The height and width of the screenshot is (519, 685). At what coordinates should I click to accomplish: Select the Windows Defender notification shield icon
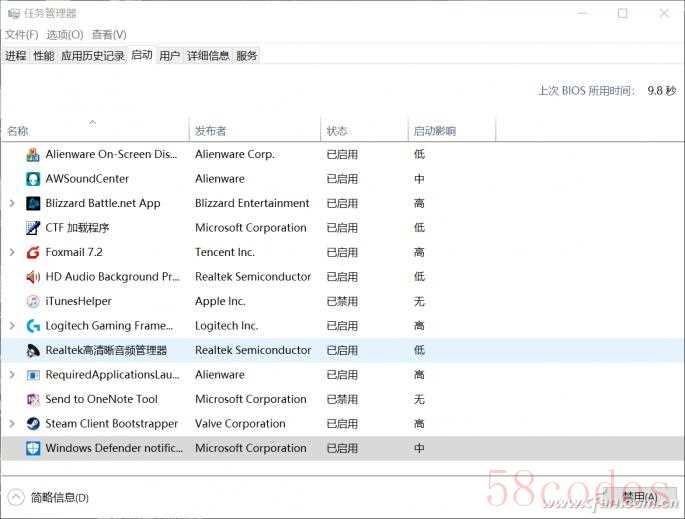point(33,448)
